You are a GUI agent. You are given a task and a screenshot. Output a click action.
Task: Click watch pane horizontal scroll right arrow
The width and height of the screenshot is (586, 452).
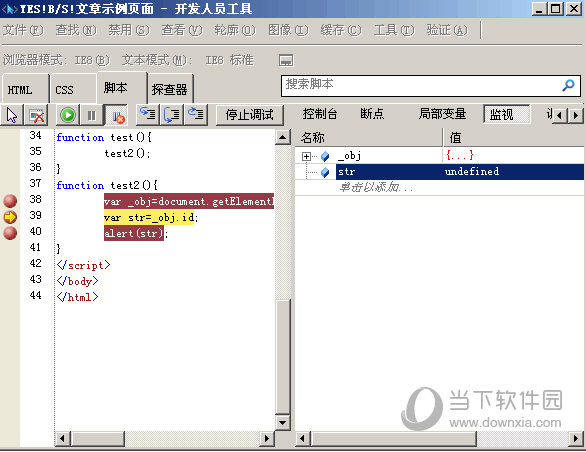click(x=576, y=439)
